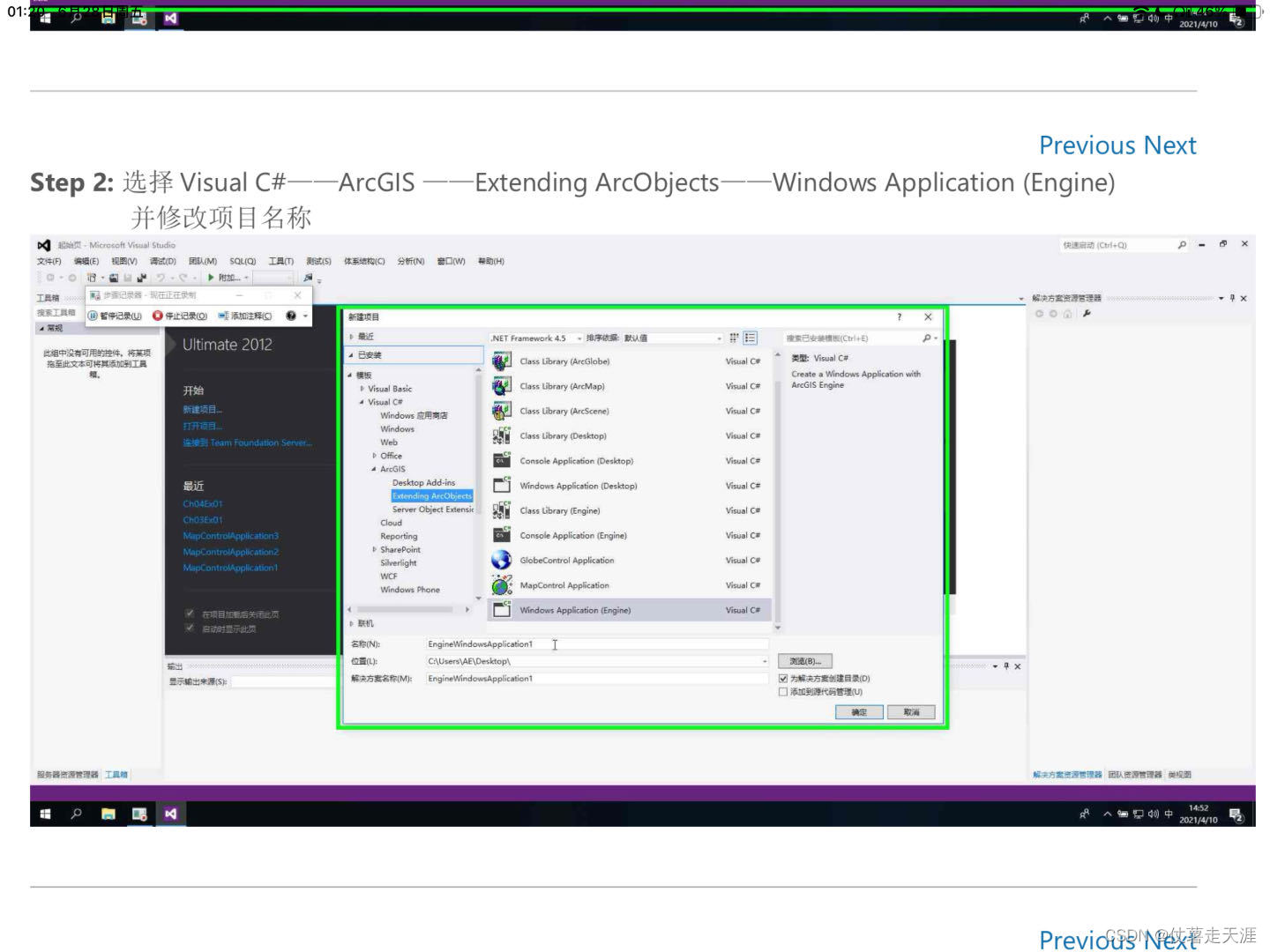
Task: Open the 文件(F) menu
Action: (x=49, y=262)
